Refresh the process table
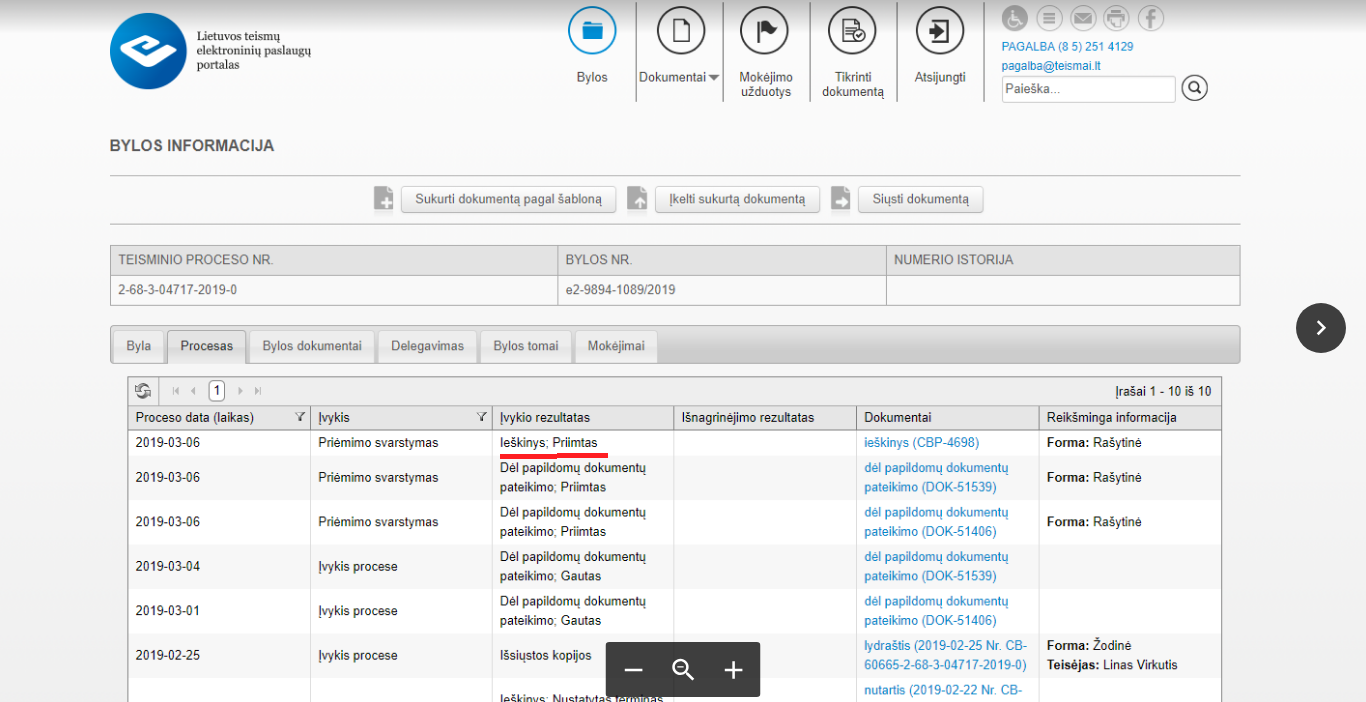Viewport: 1366px width, 702px height. pyautogui.click(x=143, y=391)
